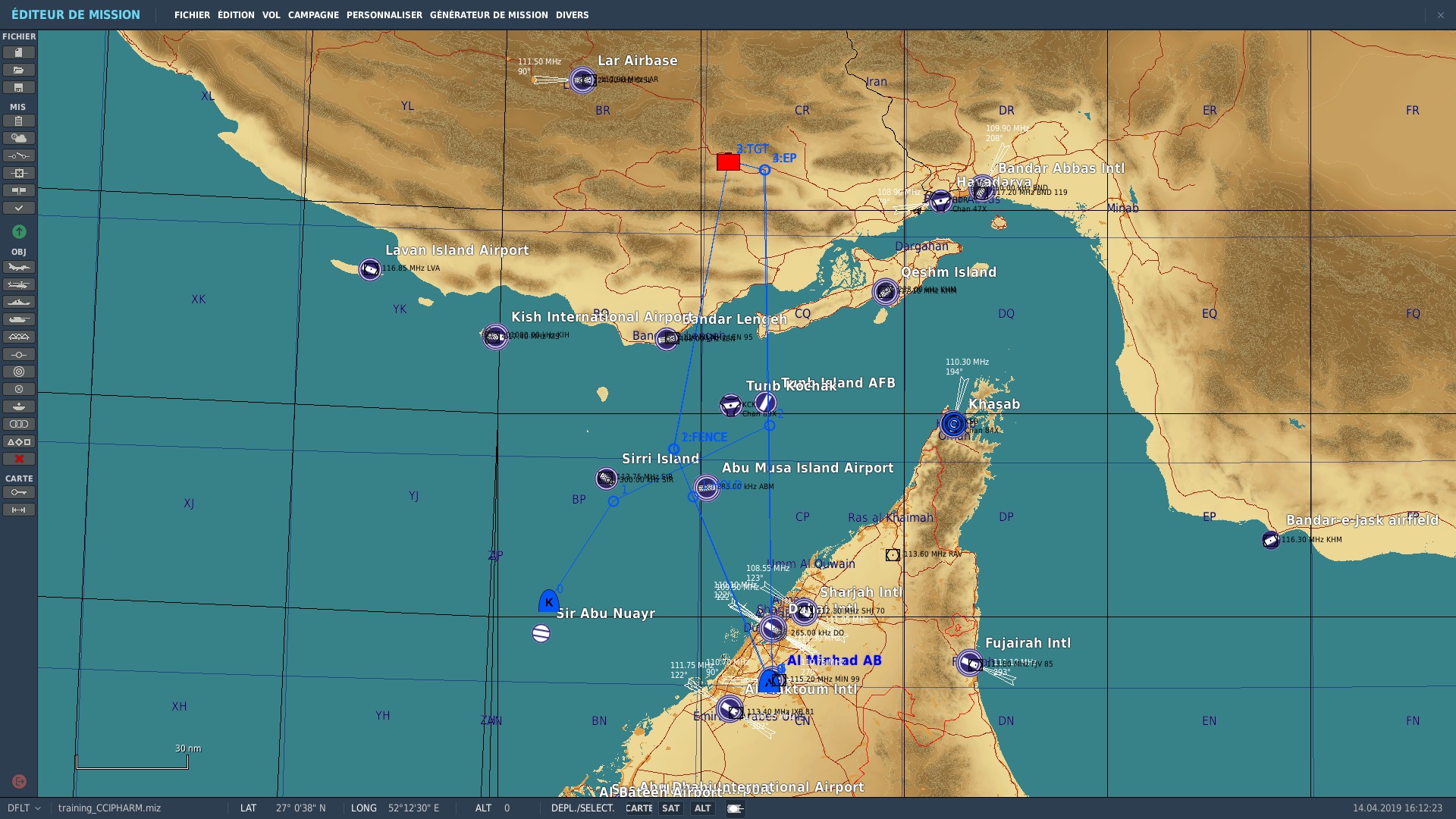Image resolution: width=1456 pixels, height=819 pixels.
Task: Select CARTE map mode
Action: (639, 808)
